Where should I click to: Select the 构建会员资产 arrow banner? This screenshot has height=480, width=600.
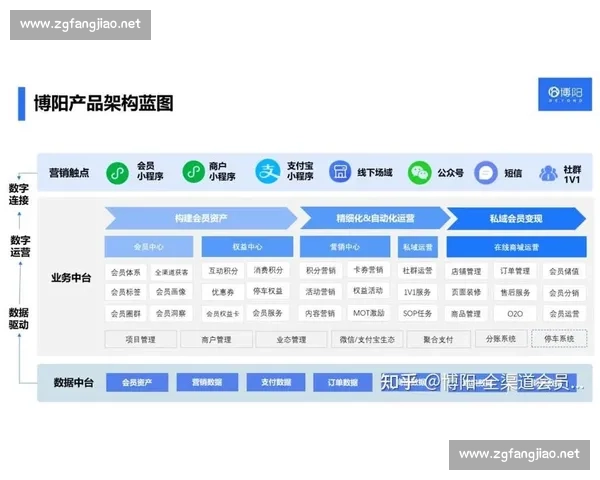click(x=200, y=218)
